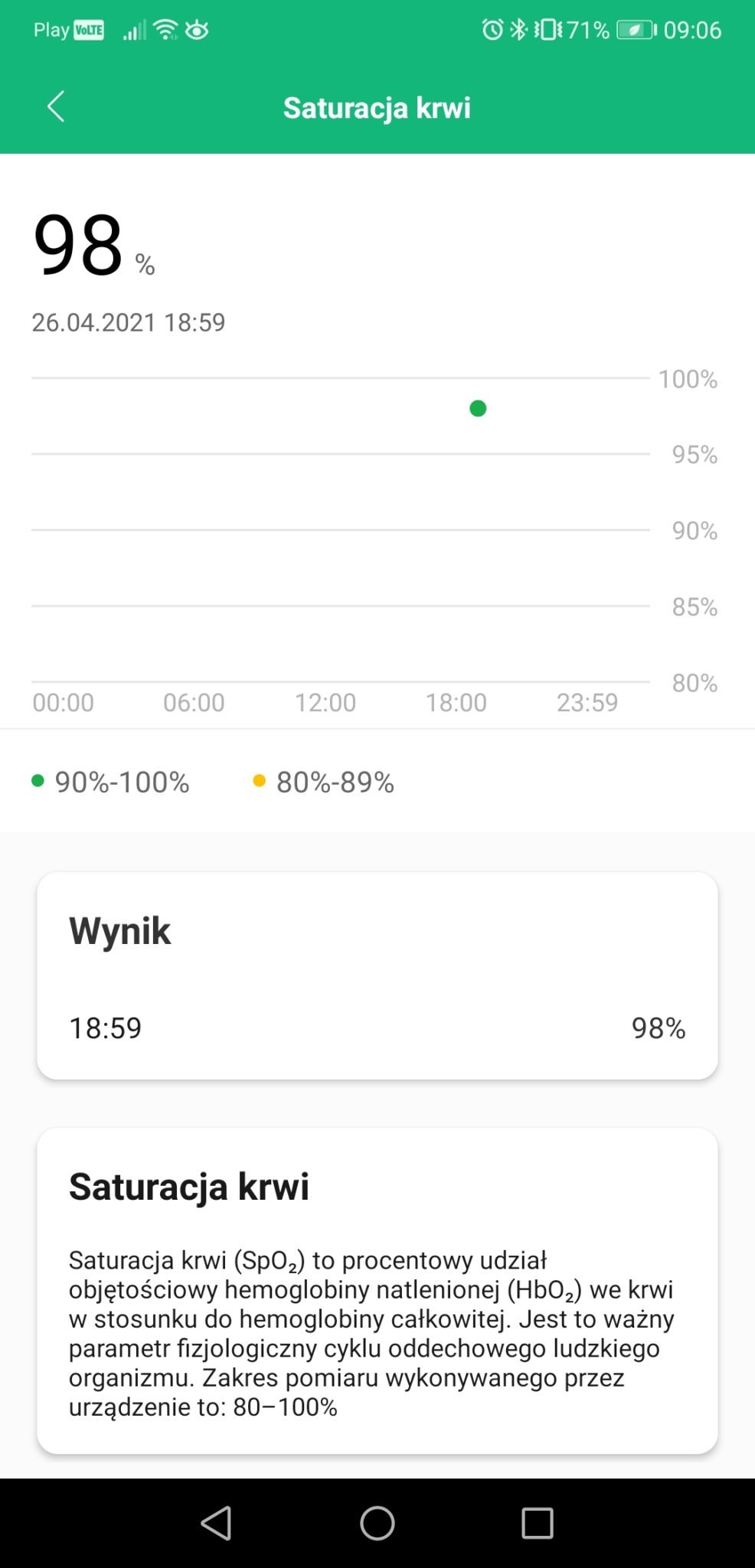
Task: Tap the eye comfort status icon
Action: [198, 30]
